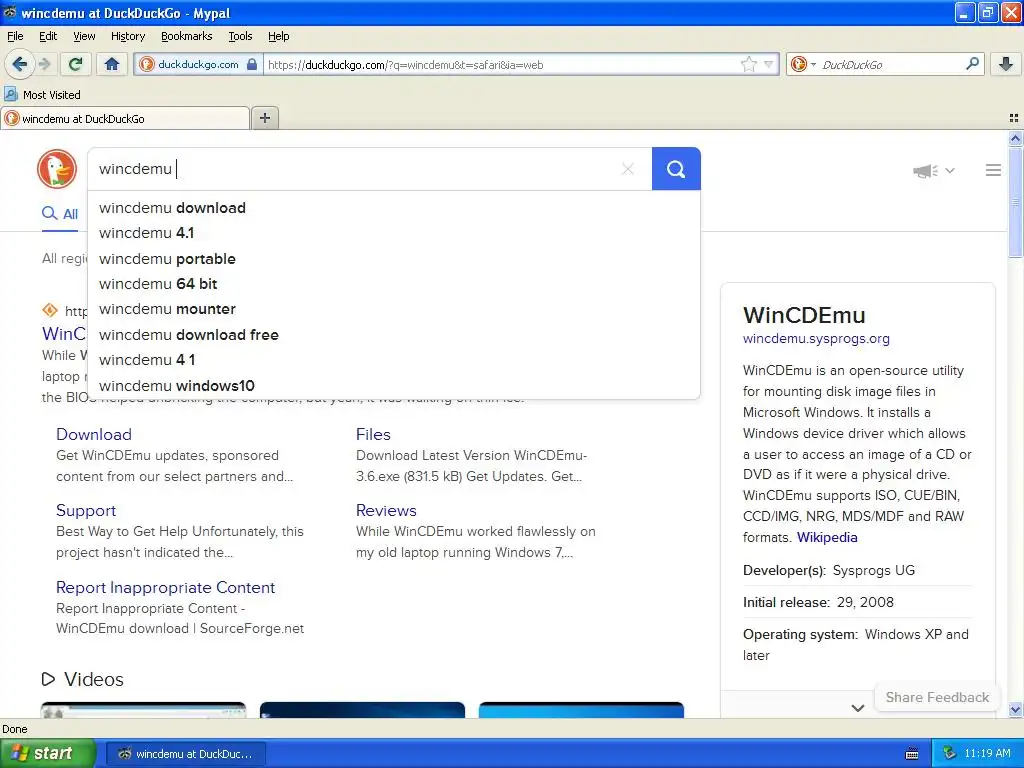Click the vertical scrollbar thumb
The image size is (1024, 768).
click(x=1015, y=202)
